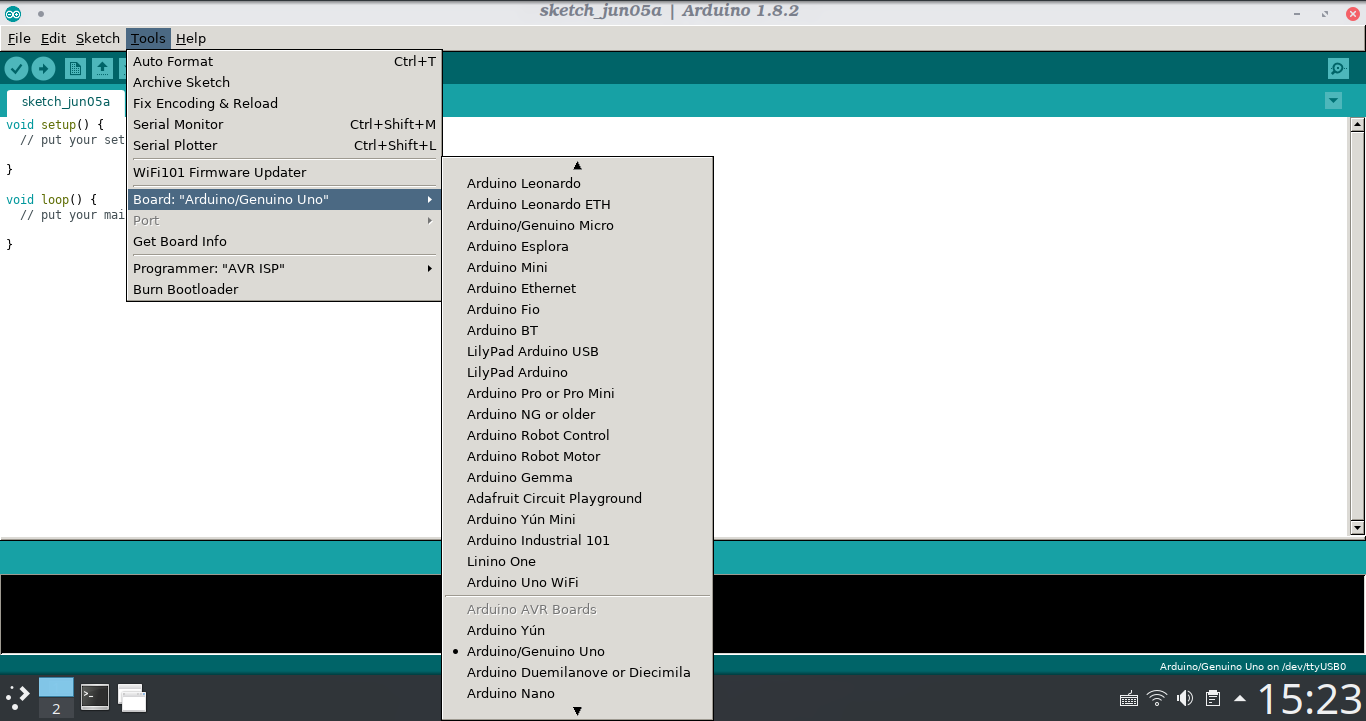Expand the Programmer "AVR ISP" submenu
The width and height of the screenshot is (1366, 721).
[x=284, y=268]
